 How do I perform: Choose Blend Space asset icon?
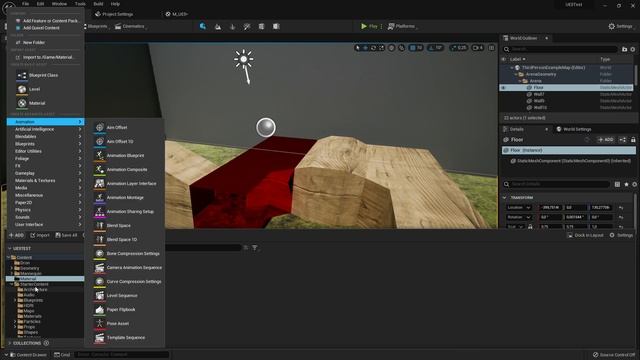pyautogui.click(x=99, y=225)
